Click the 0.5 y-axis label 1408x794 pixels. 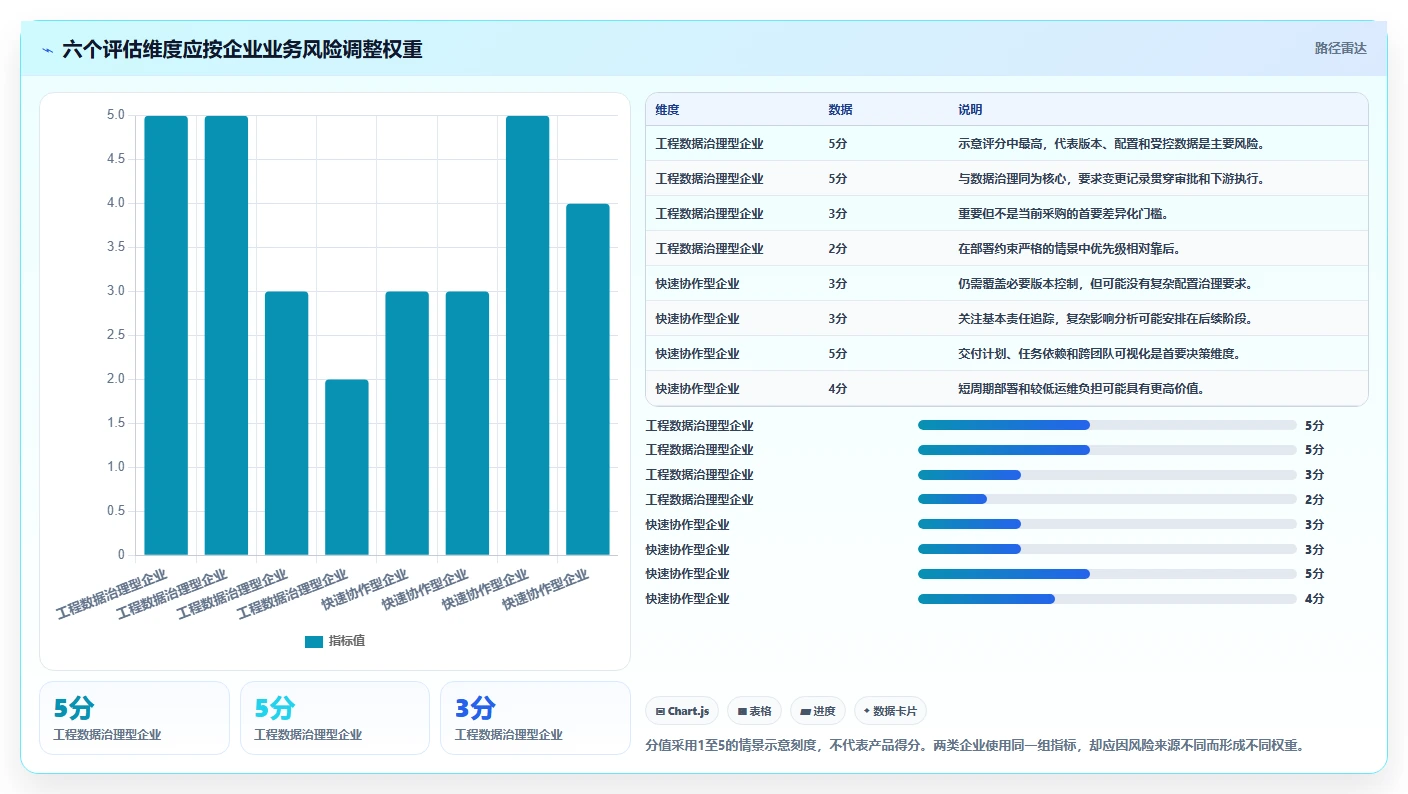(116, 511)
